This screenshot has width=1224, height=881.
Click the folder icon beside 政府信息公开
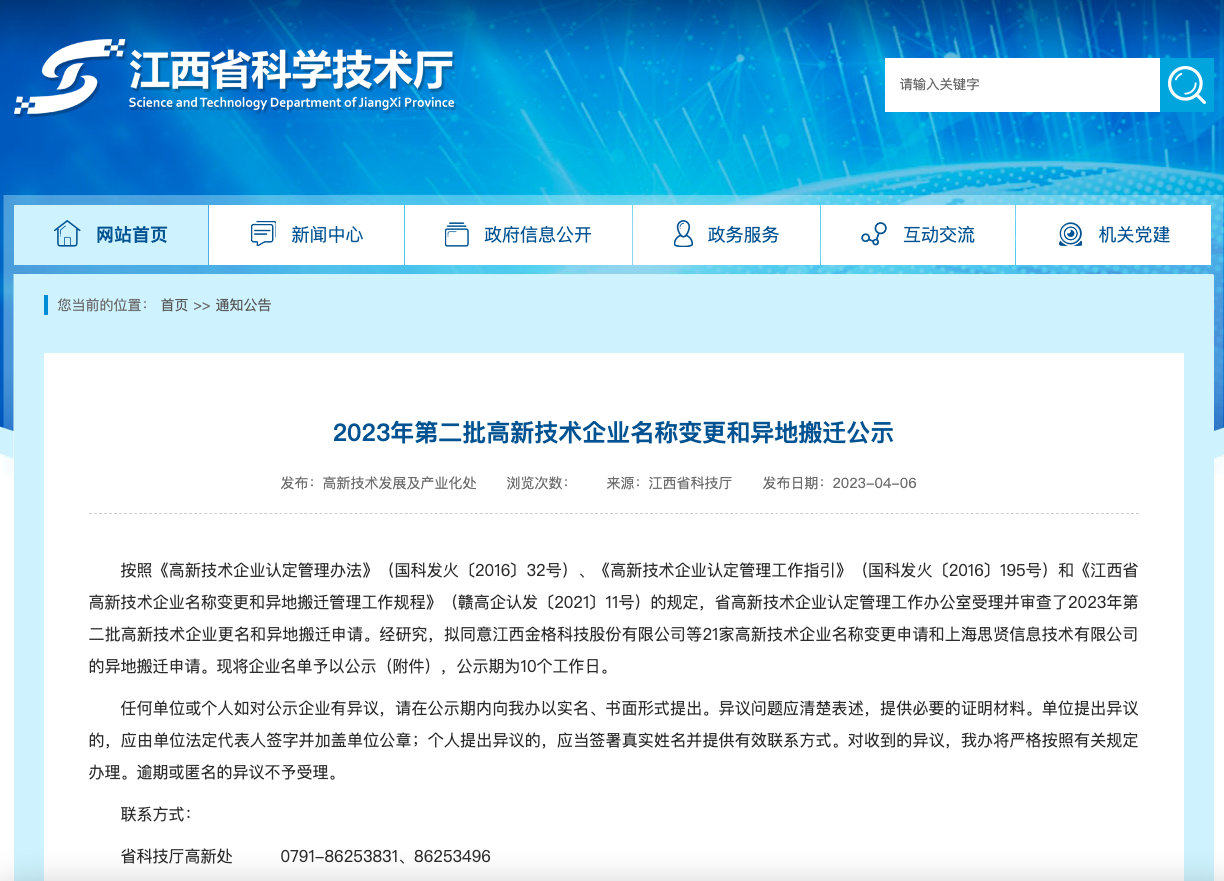point(456,234)
